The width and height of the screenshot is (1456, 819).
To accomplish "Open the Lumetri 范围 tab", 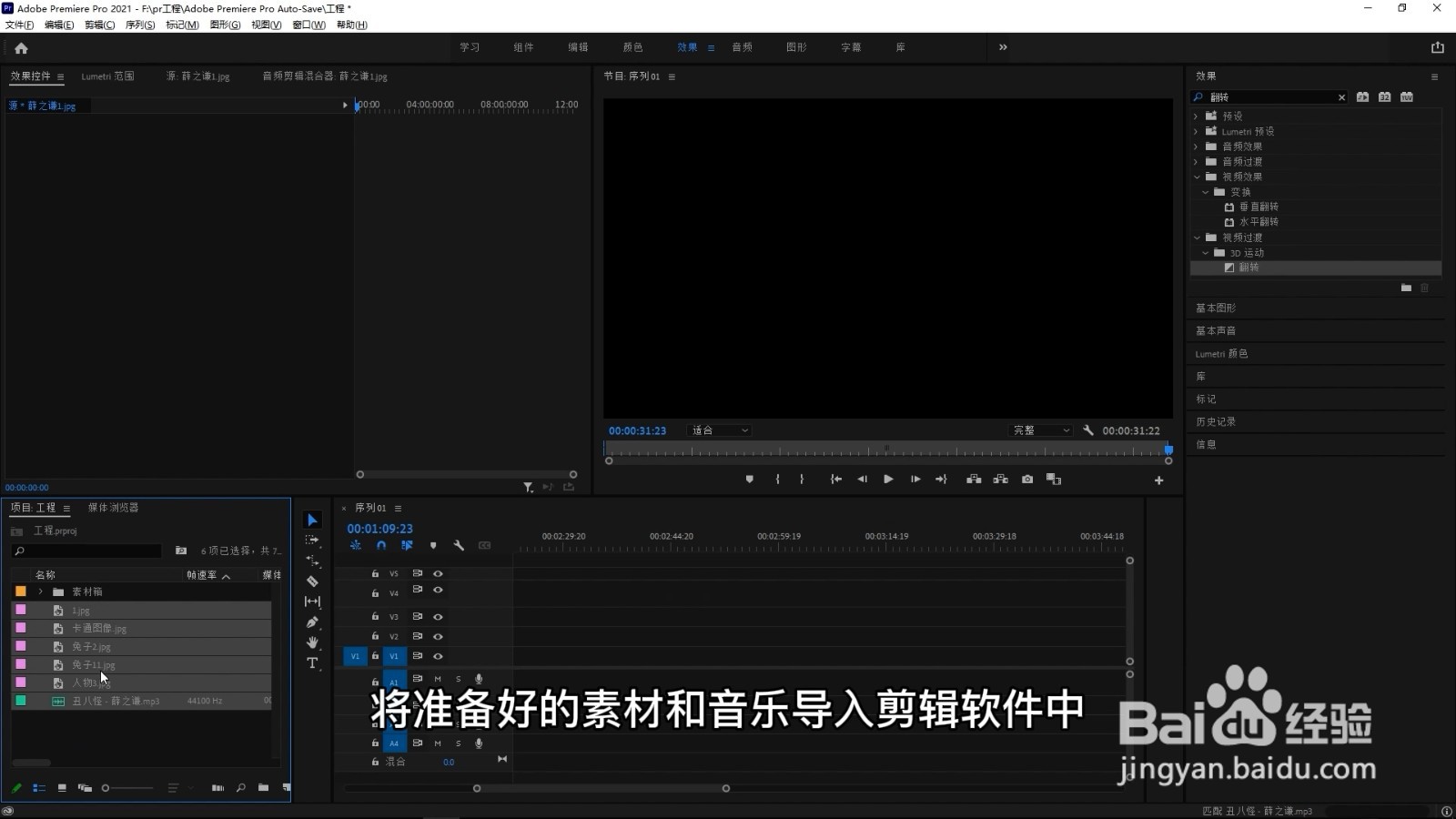I will coord(107,76).
